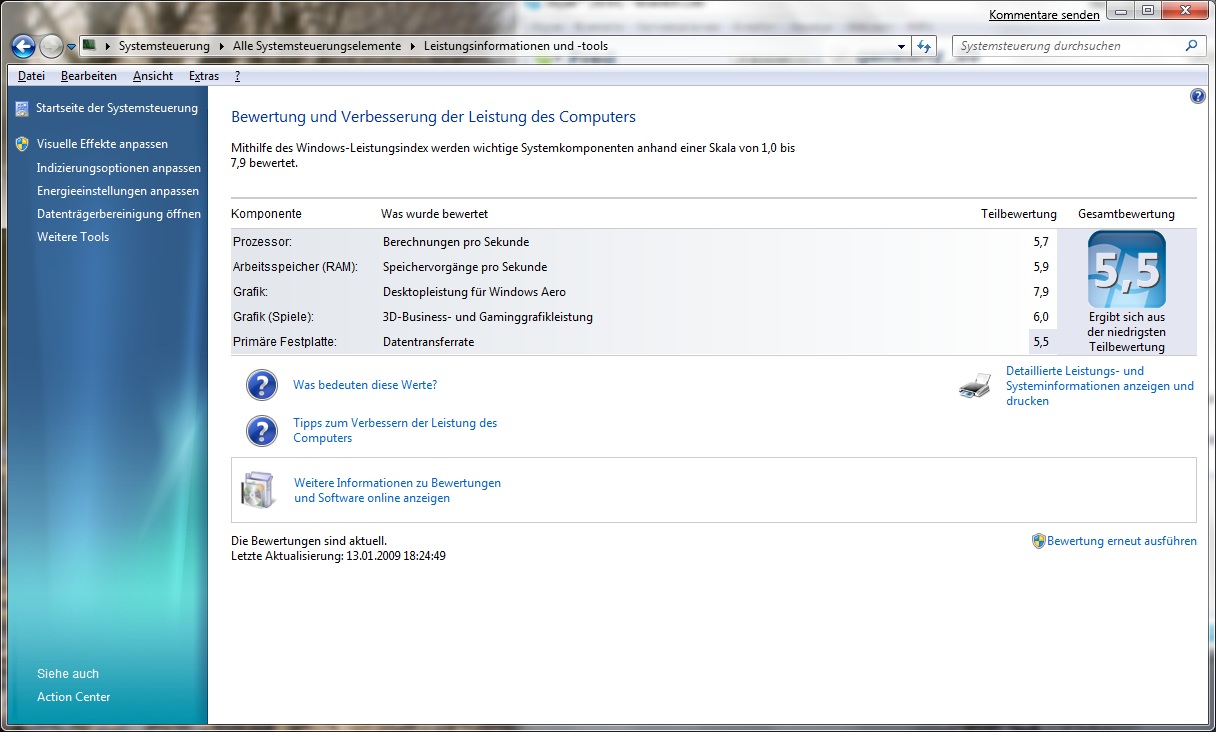Click the 6,0 Grafik (Spiele) subscore
The width and height of the screenshot is (1216, 732).
click(x=1041, y=317)
